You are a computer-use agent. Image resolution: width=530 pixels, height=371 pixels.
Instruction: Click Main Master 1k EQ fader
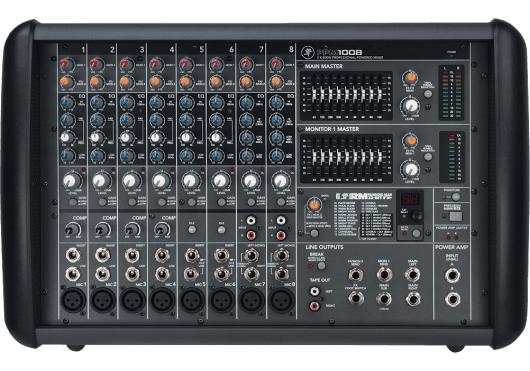pos(347,95)
